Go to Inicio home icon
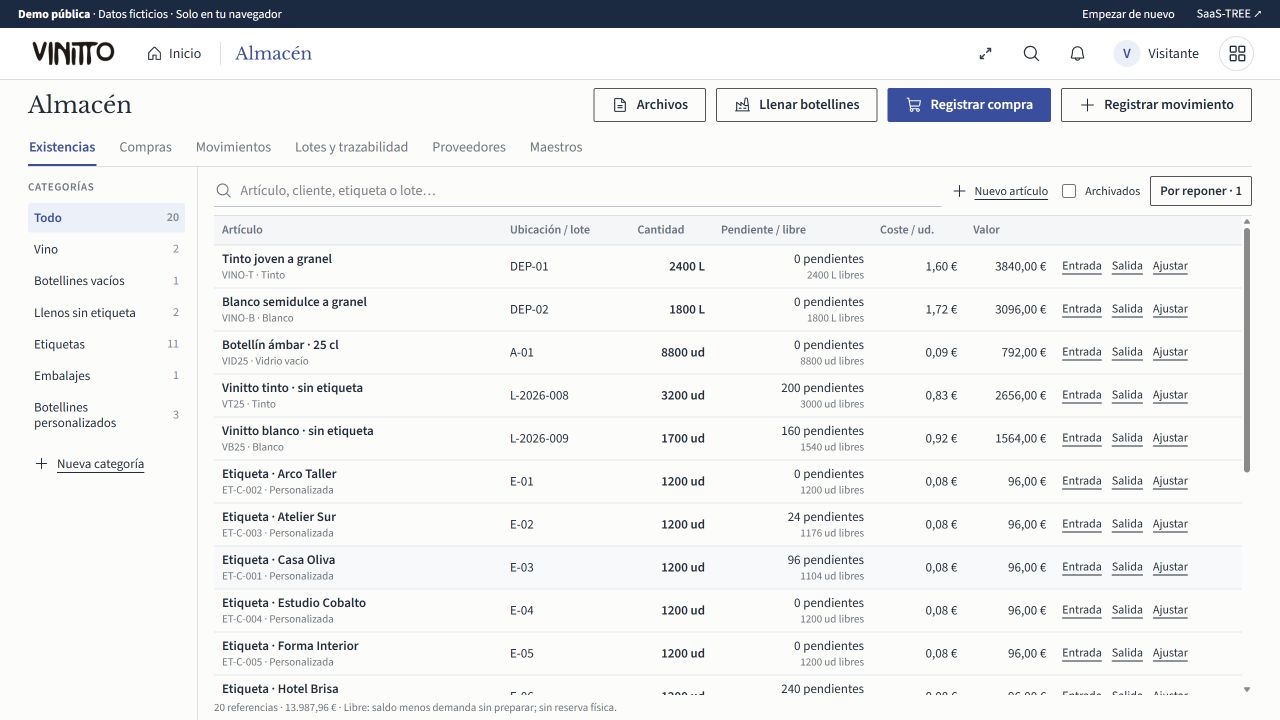 coord(154,54)
